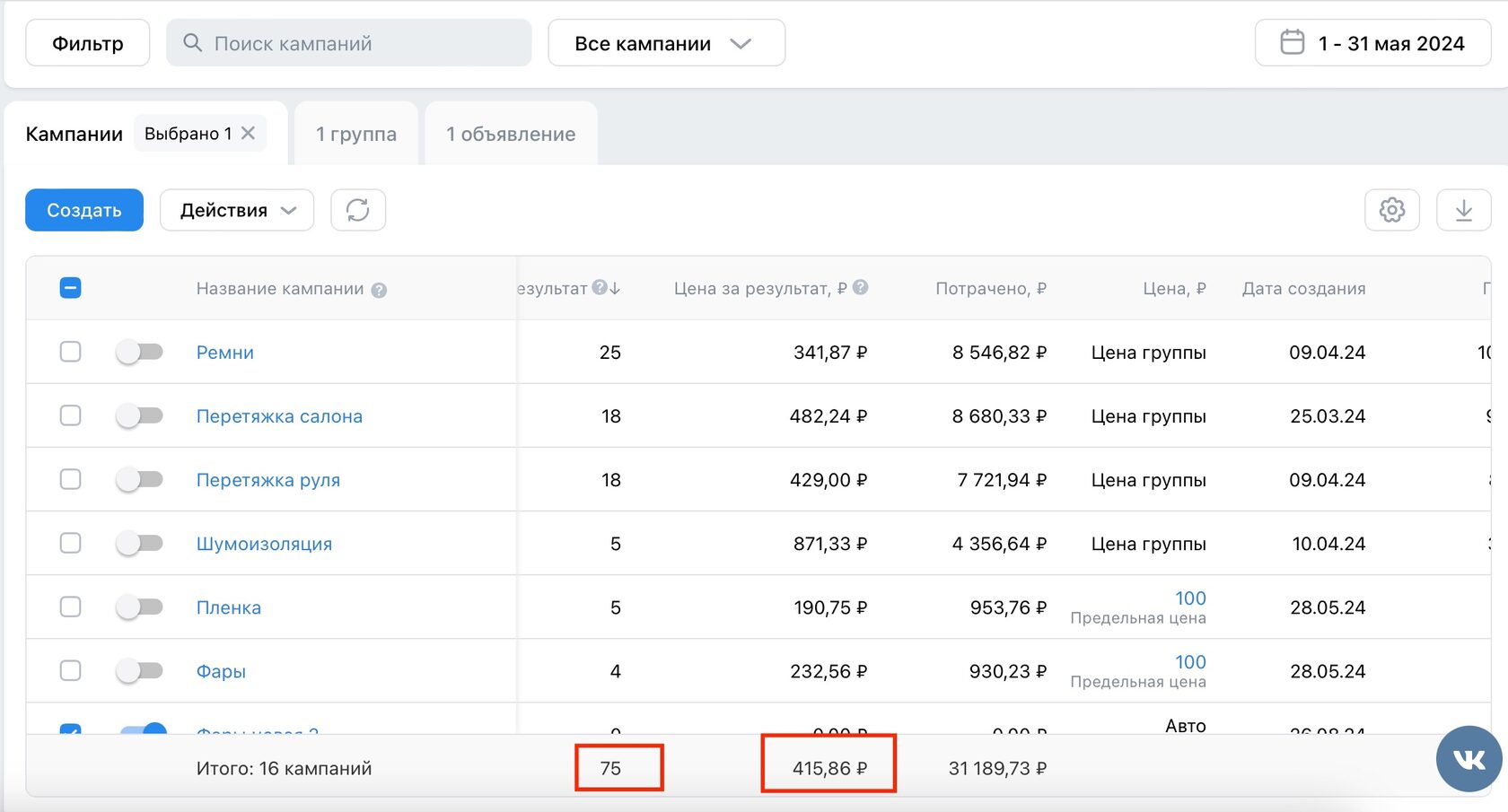Click the total 31 189,73 ₽ value

point(997,768)
